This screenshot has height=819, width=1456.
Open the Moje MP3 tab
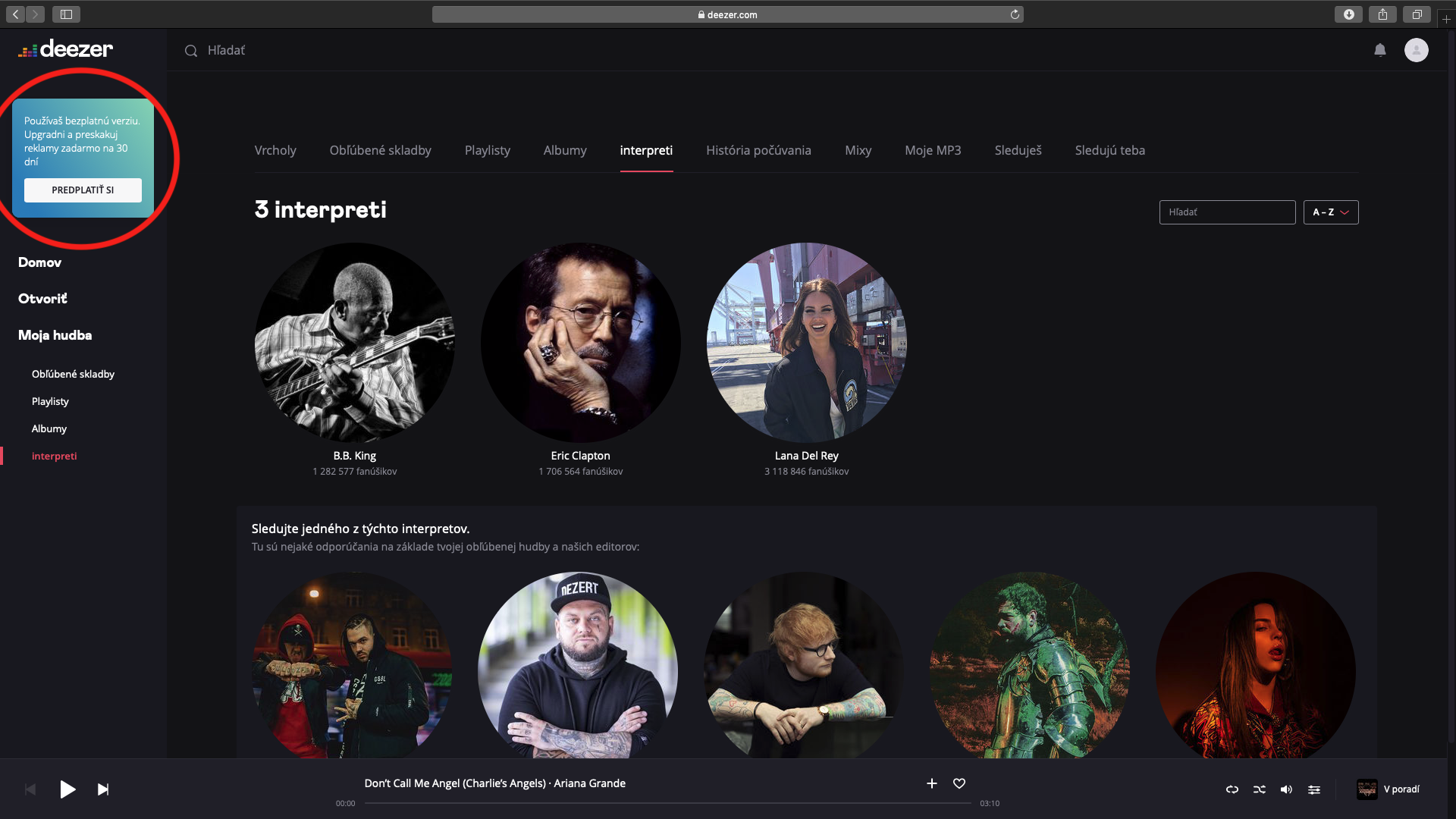tap(933, 150)
